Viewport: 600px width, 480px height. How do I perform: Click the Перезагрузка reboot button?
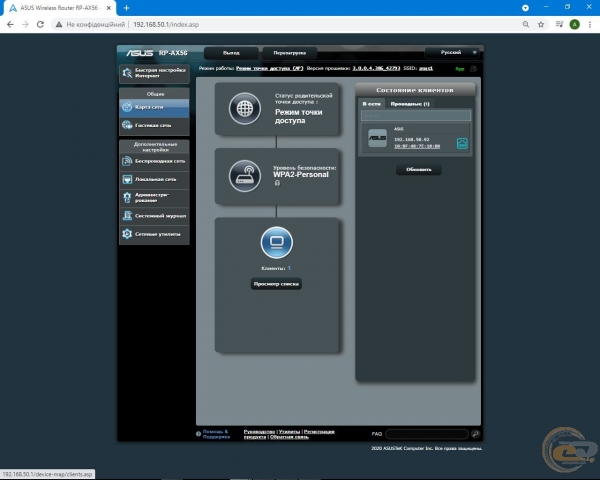coord(289,53)
